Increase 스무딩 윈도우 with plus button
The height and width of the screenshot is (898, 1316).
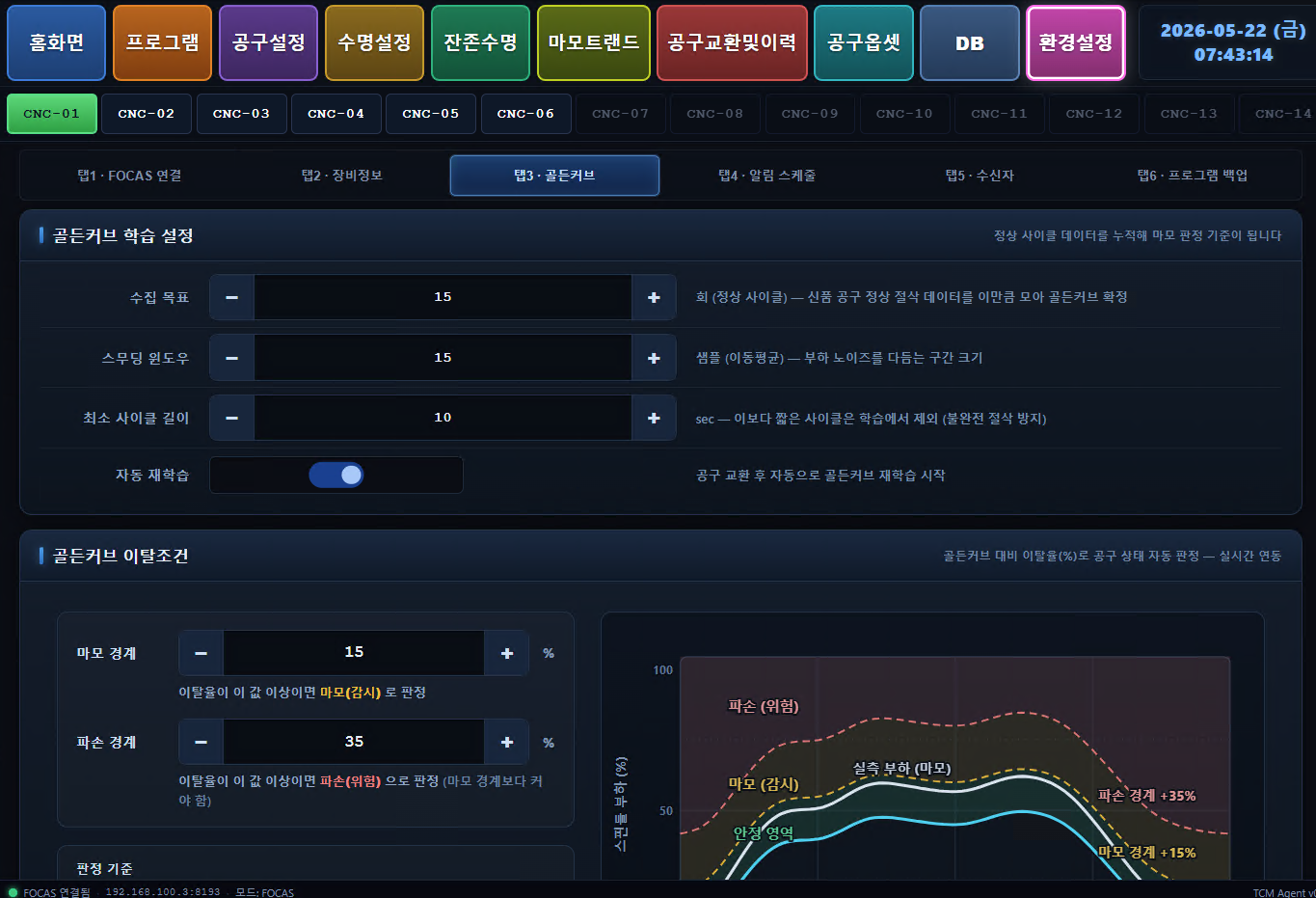coord(654,358)
